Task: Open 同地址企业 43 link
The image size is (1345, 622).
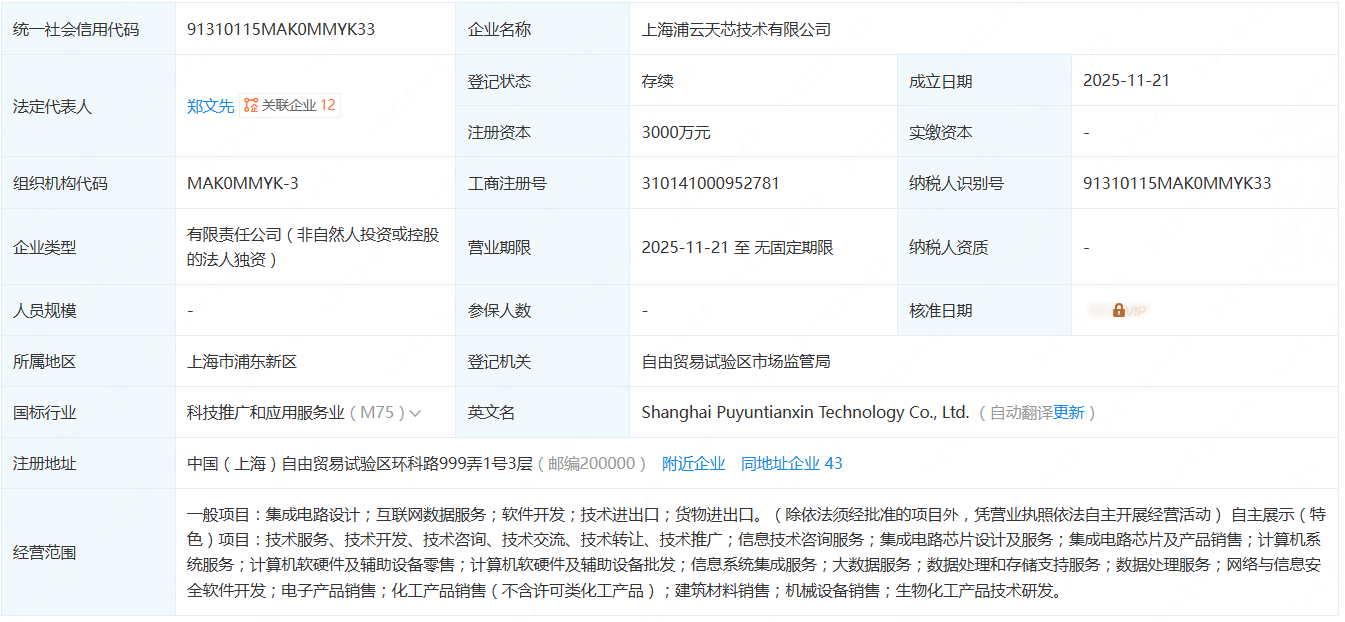Action: coord(791,463)
